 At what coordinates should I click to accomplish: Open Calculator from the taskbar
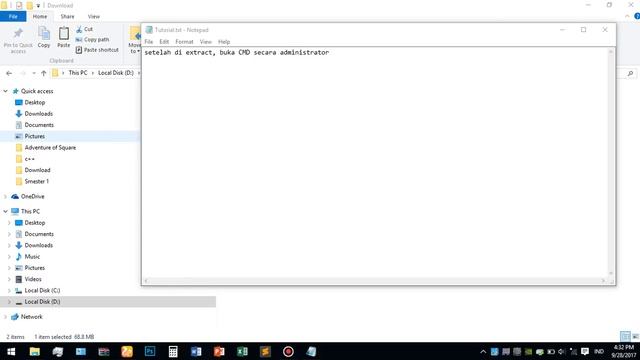pyautogui.click(x=173, y=351)
